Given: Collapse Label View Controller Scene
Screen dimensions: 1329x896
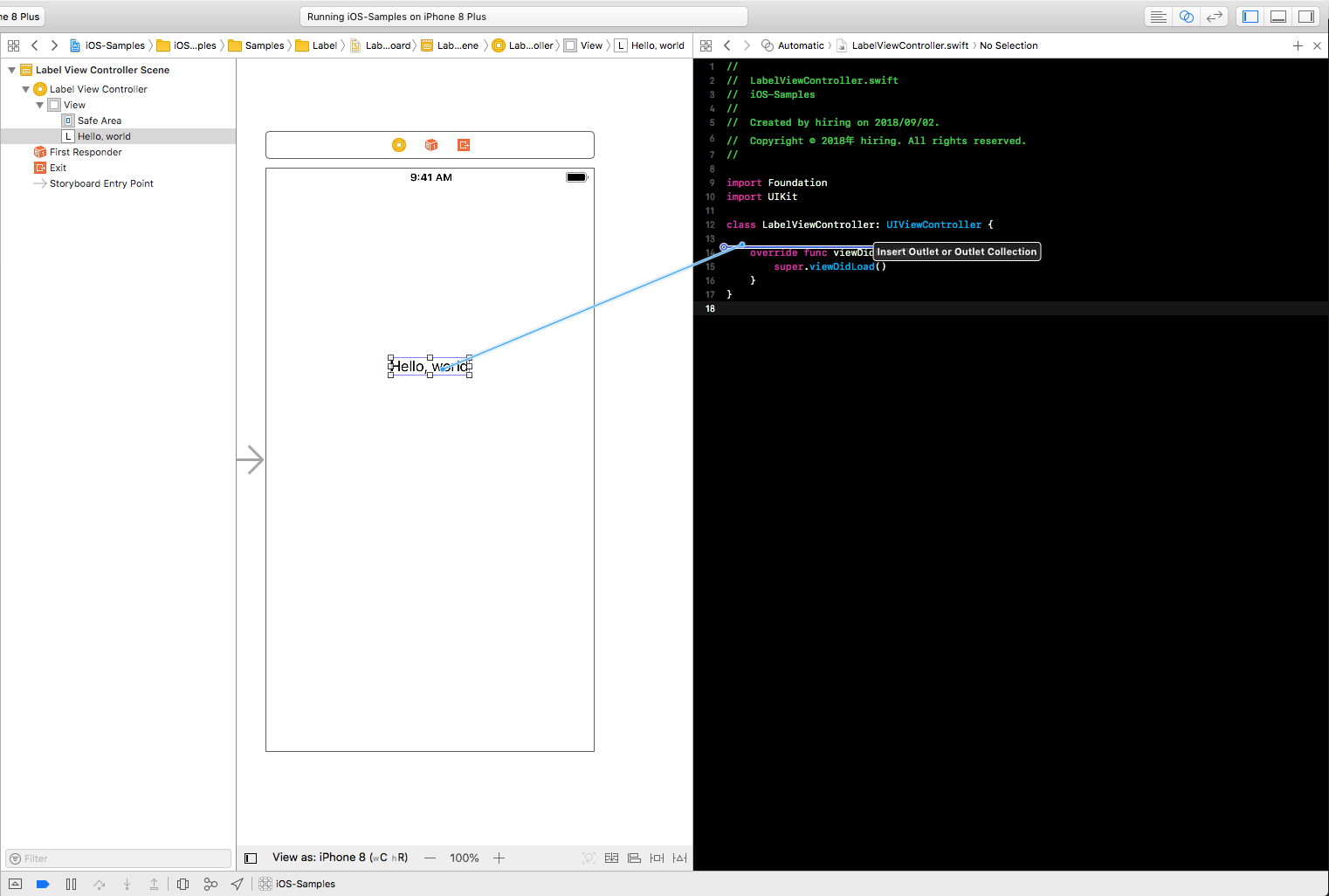Looking at the screenshot, I should pos(11,70).
